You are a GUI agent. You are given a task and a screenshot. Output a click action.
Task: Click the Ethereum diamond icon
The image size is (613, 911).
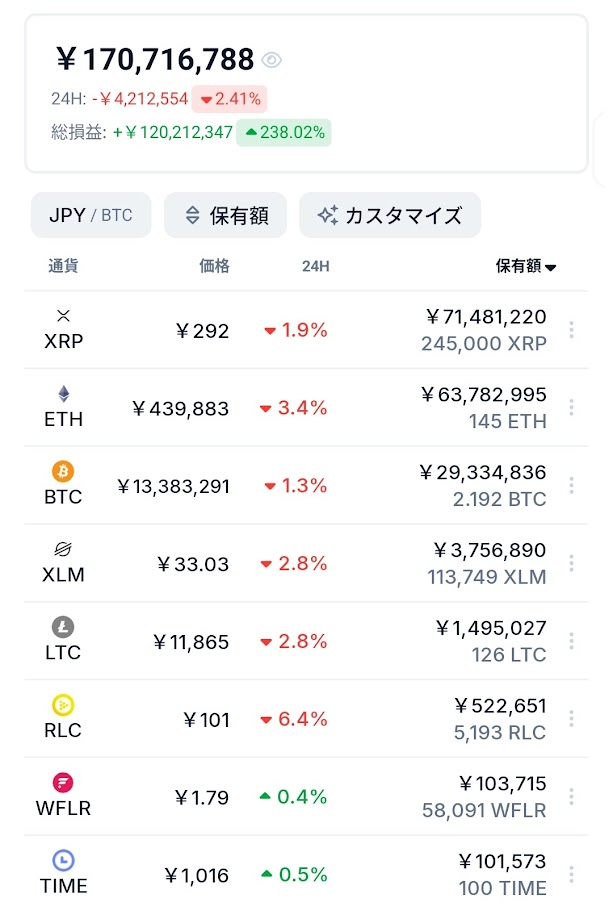64,394
